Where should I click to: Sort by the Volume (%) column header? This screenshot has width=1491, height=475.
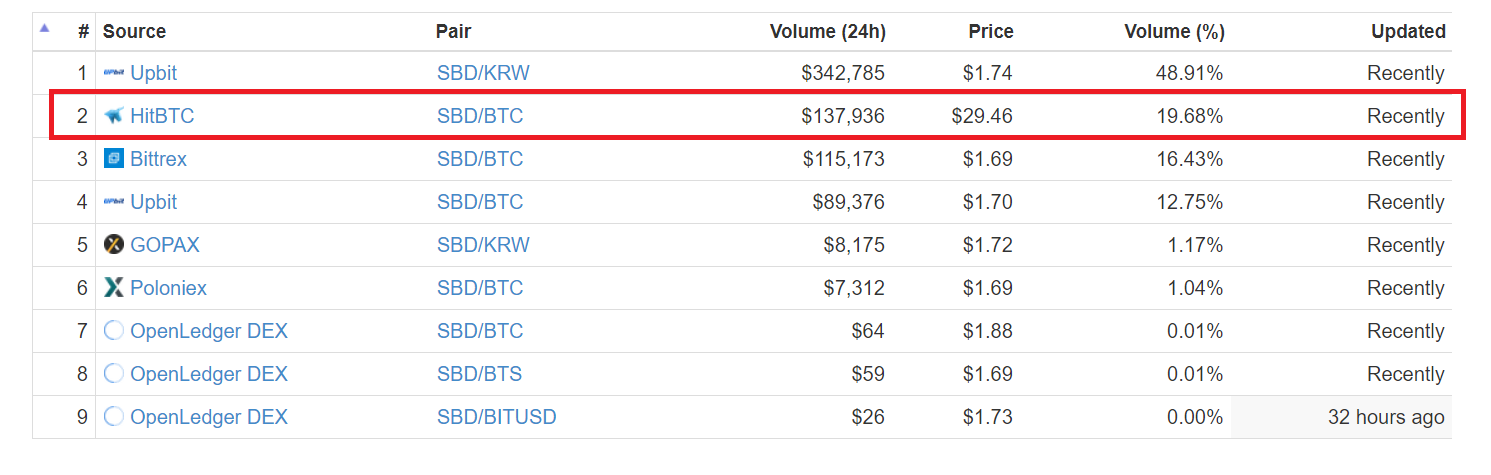[x=1174, y=32]
